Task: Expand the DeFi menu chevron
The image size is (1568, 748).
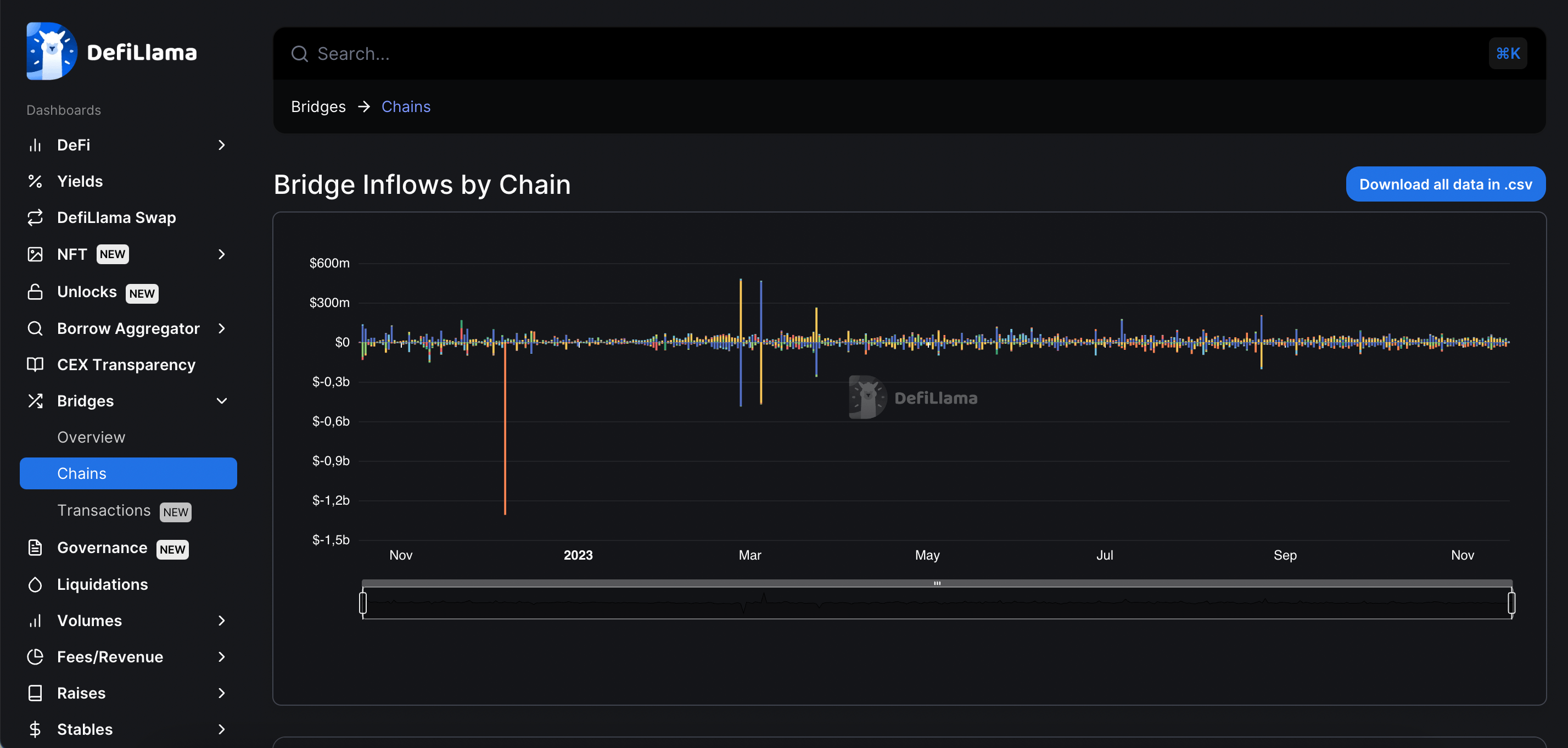Action: coord(222,145)
